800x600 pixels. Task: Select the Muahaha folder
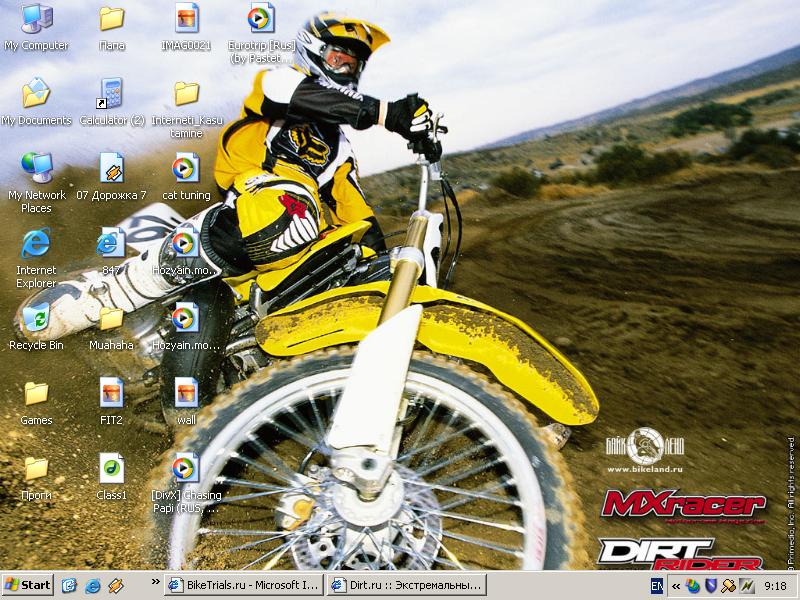click(x=111, y=319)
